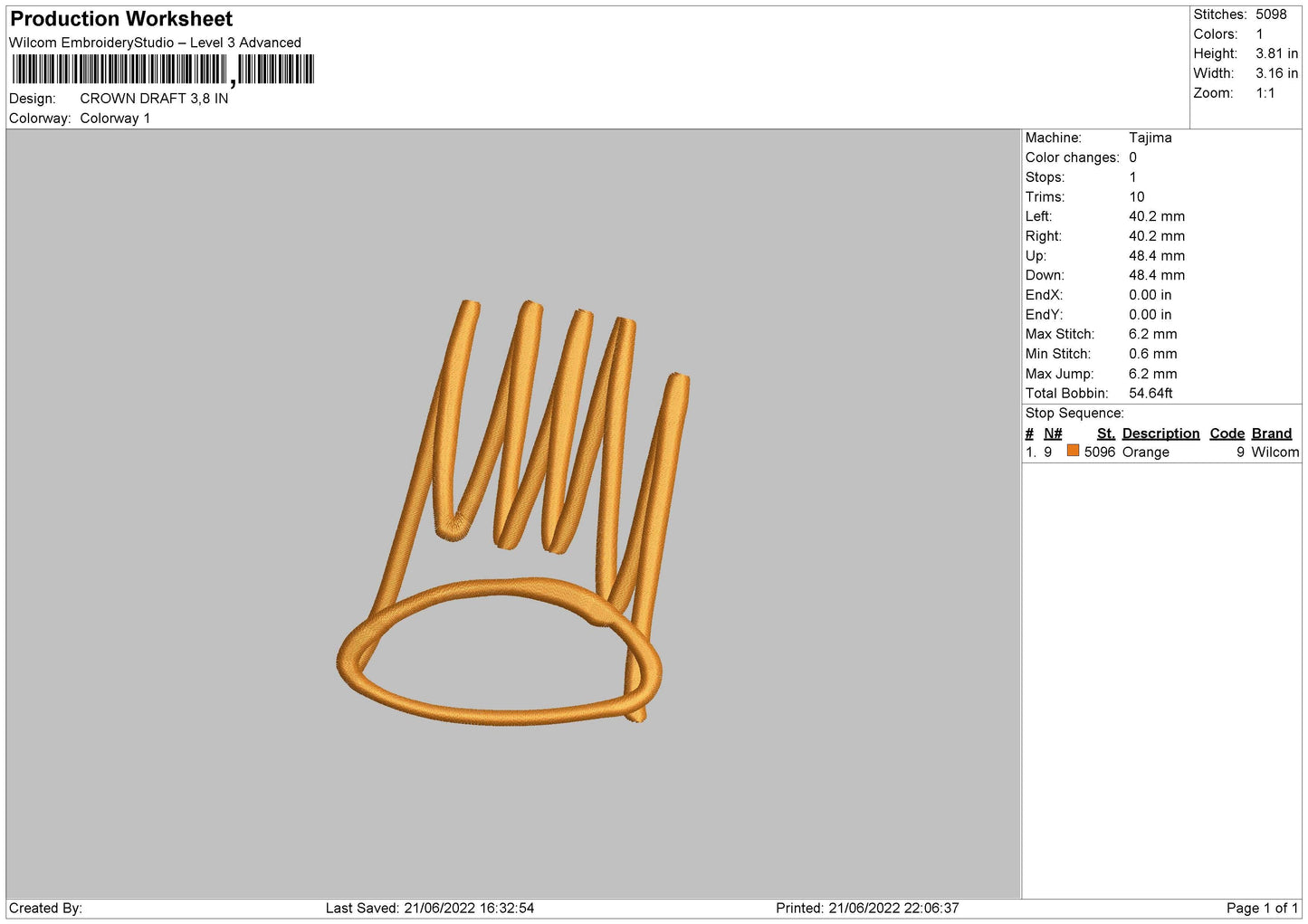Screen dimensions: 1308x924
Task: Select the Brand column header
Action: [x=1272, y=433]
